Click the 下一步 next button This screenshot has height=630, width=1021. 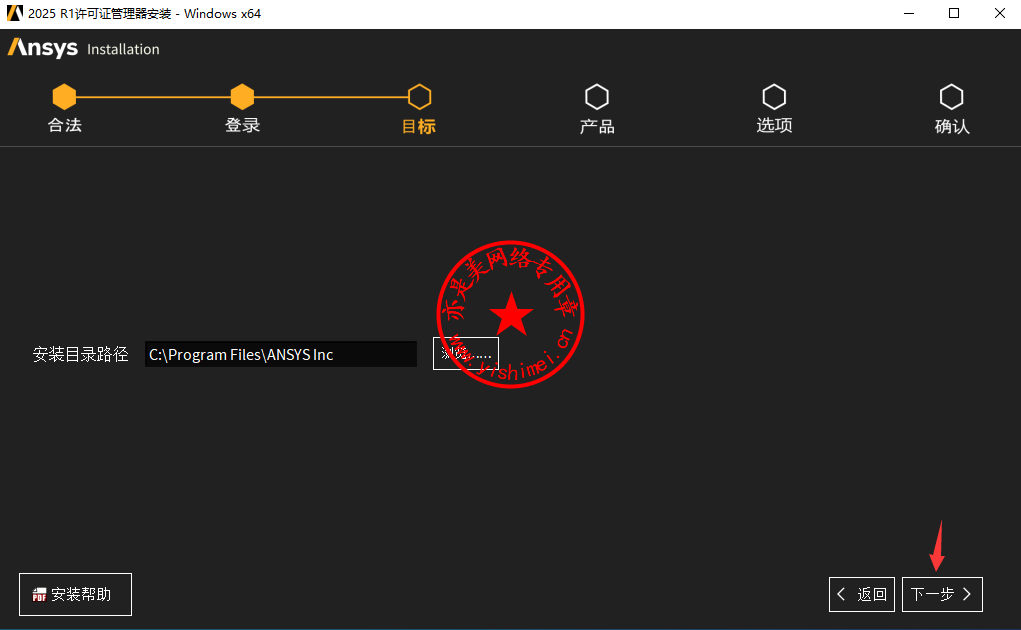(x=942, y=594)
